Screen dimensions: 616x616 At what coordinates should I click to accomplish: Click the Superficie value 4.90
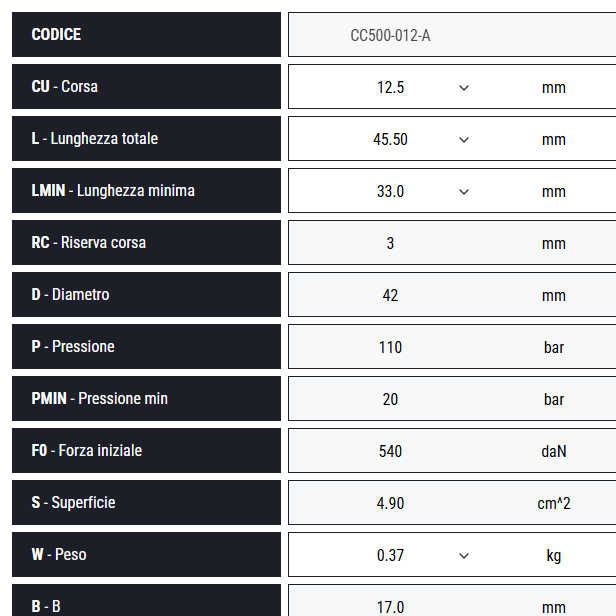click(x=390, y=503)
